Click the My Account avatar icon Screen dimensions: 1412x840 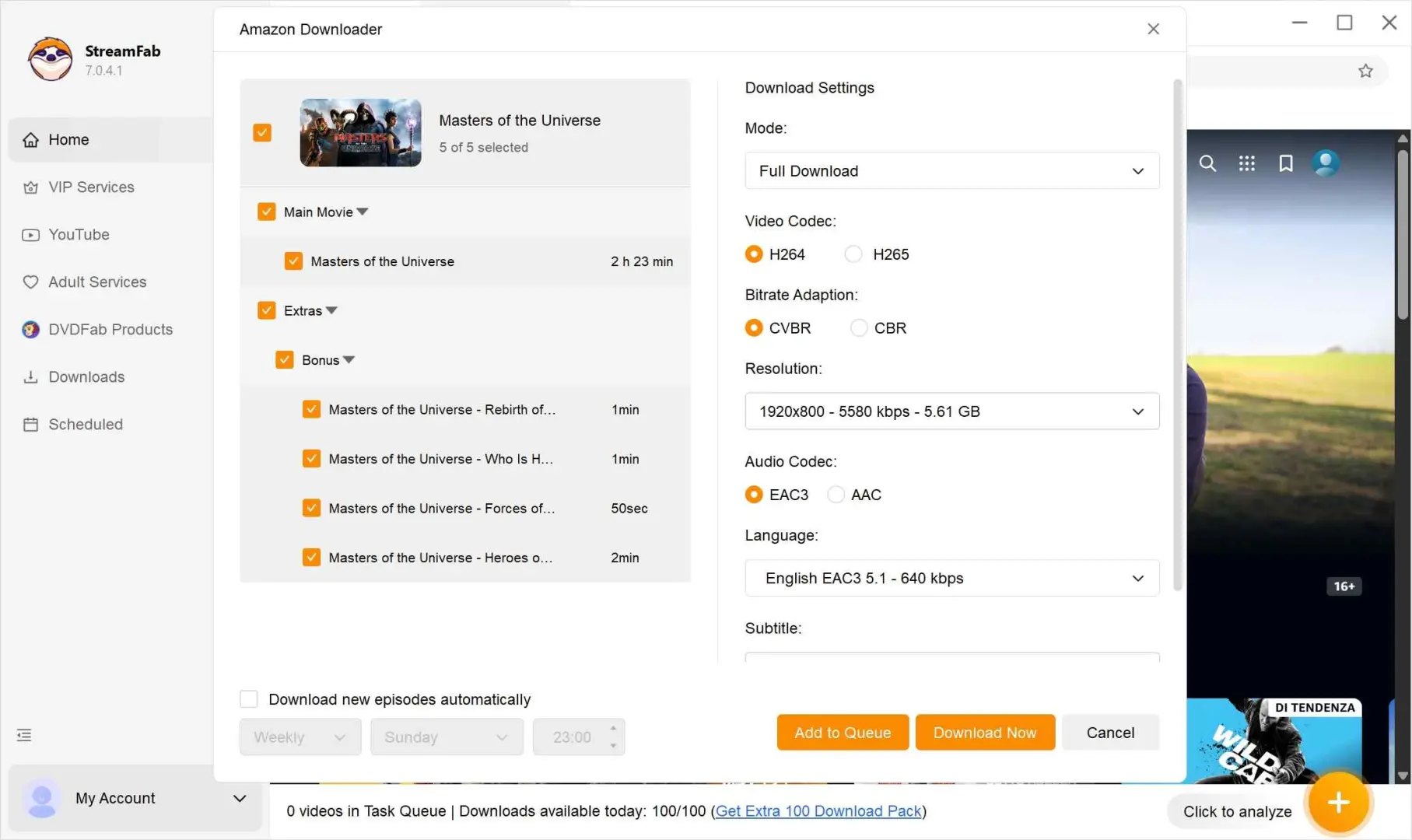tap(42, 798)
